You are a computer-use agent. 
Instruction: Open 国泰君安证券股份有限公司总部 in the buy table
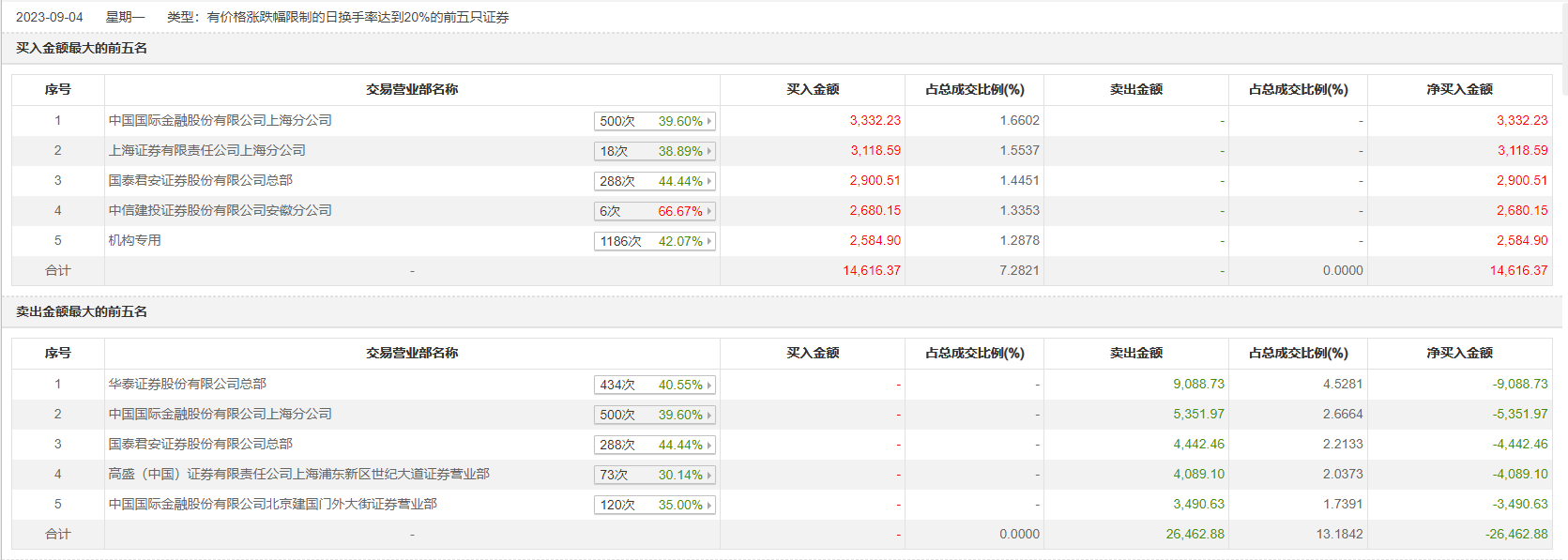[200, 180]
